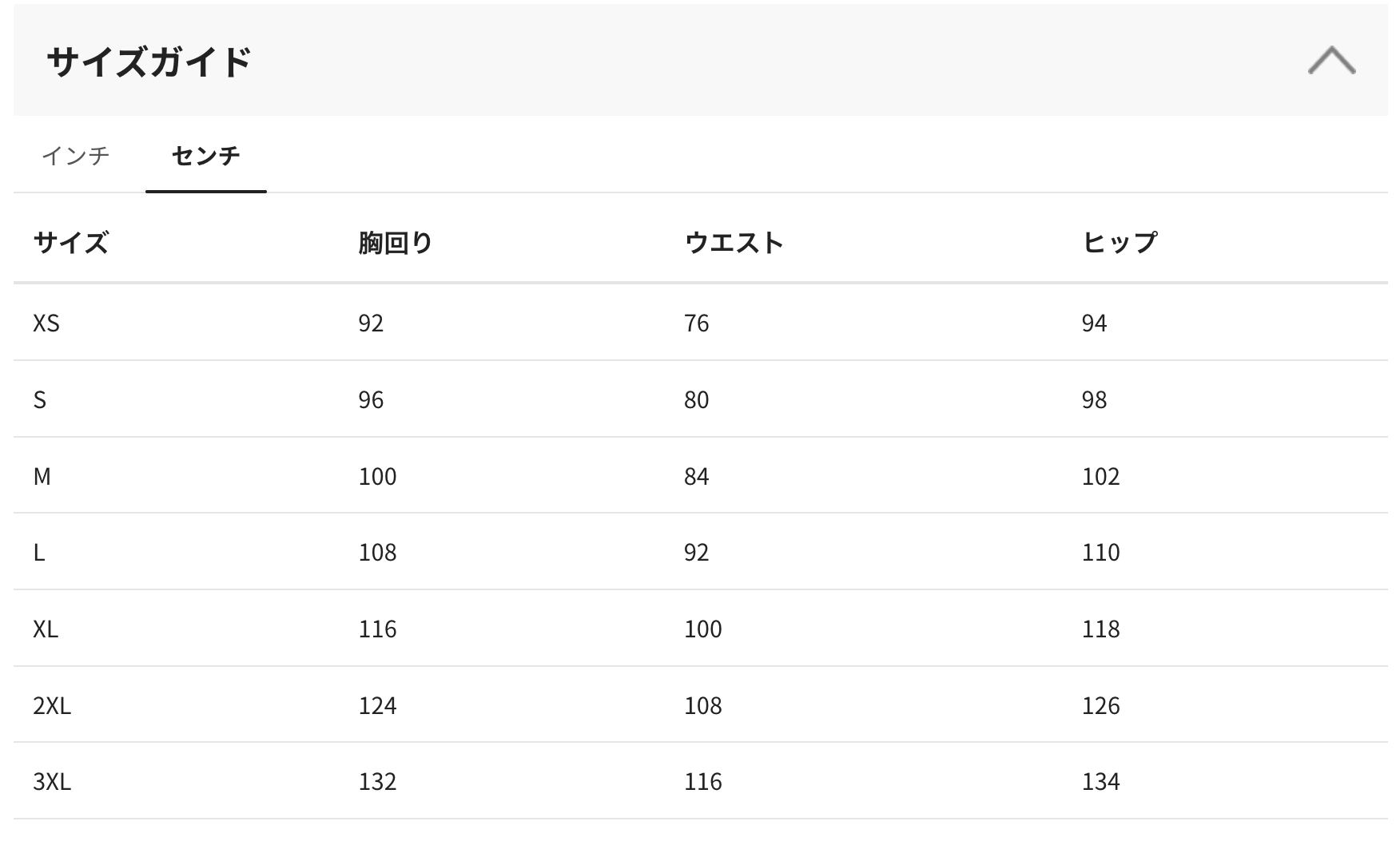Select the XL size row label
Image resolution: width=1400 pixels, height=845 pixels.
pos(46,629)
